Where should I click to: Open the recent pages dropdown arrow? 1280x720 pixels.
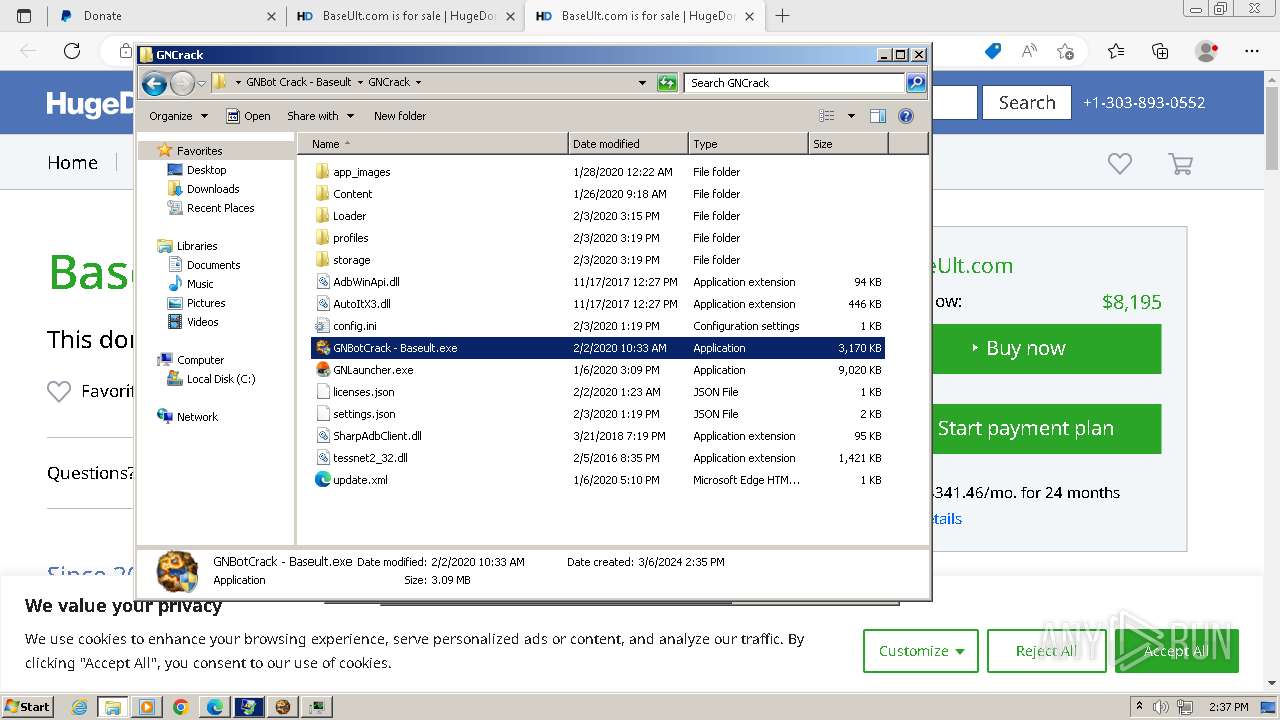201,83
